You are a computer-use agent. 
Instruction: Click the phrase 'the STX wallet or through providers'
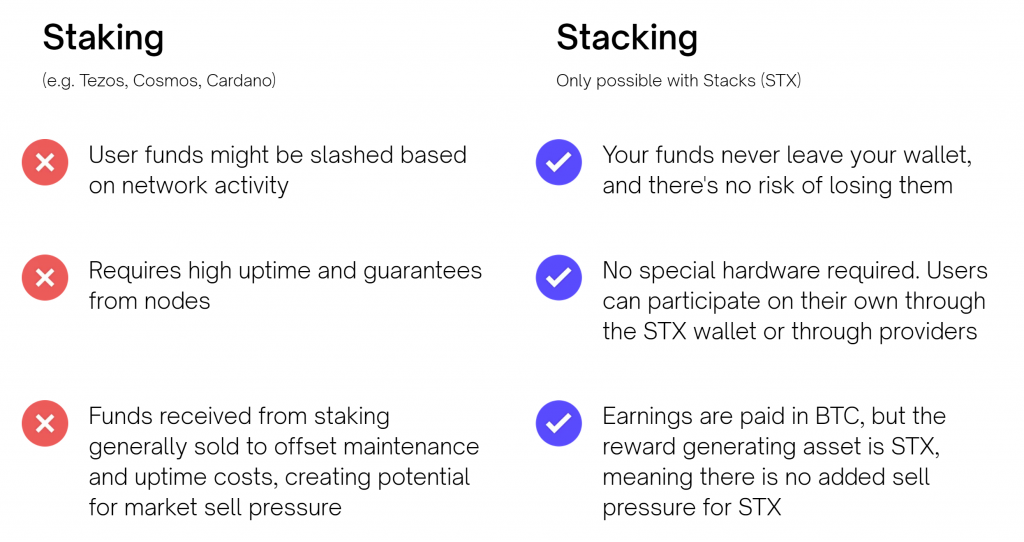pyautogui.click(x=790, y=331)
